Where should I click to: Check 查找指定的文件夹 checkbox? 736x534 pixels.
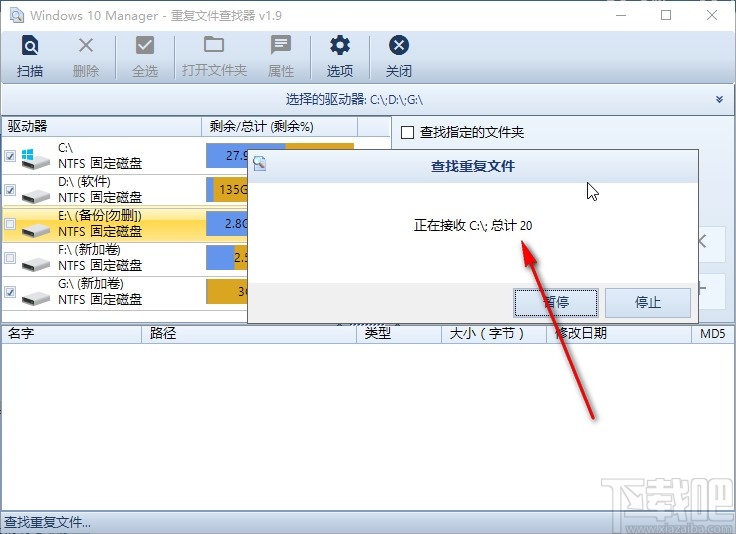(x=408, y=132)
